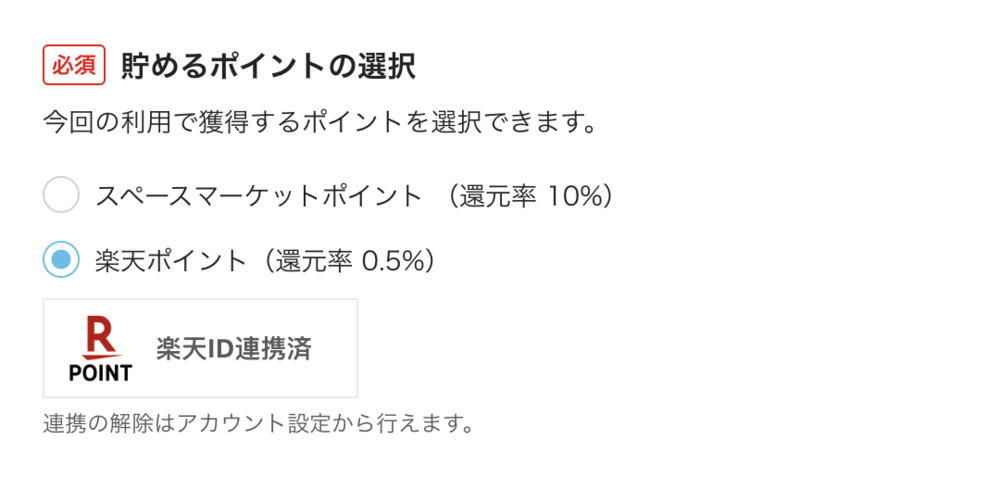
Task: Click the 貯めるポイントの選択 heading
Action: [268, 67]
